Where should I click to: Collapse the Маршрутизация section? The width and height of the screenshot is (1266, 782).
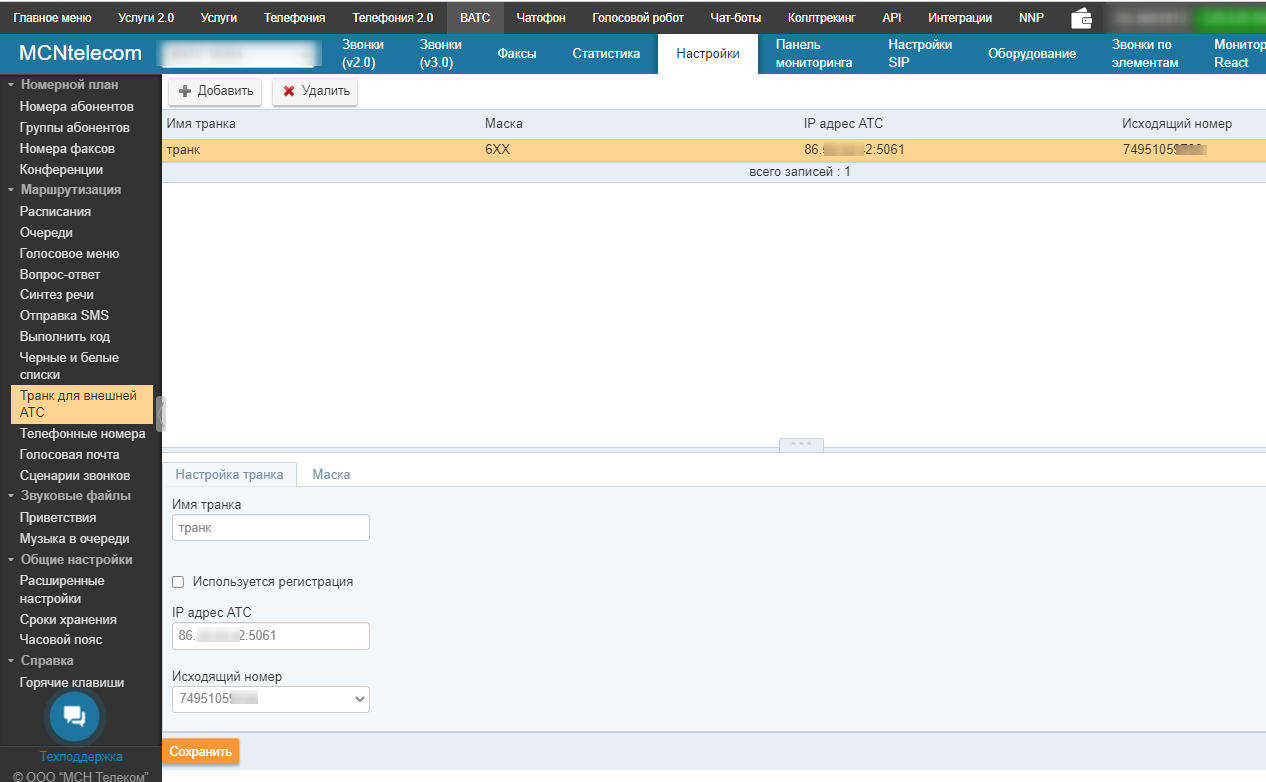click(x=11, y=190)
